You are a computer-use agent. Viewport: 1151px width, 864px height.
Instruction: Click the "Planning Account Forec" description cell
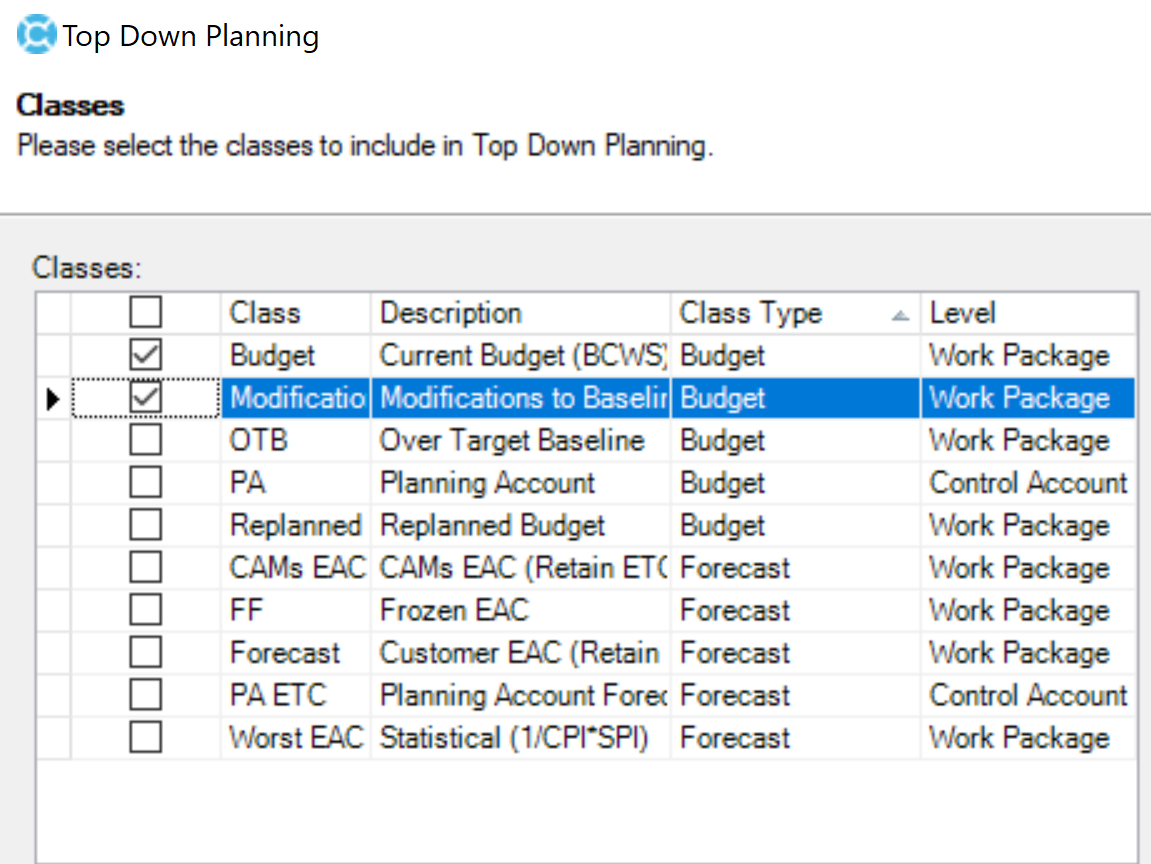click(x=520, y=695)
